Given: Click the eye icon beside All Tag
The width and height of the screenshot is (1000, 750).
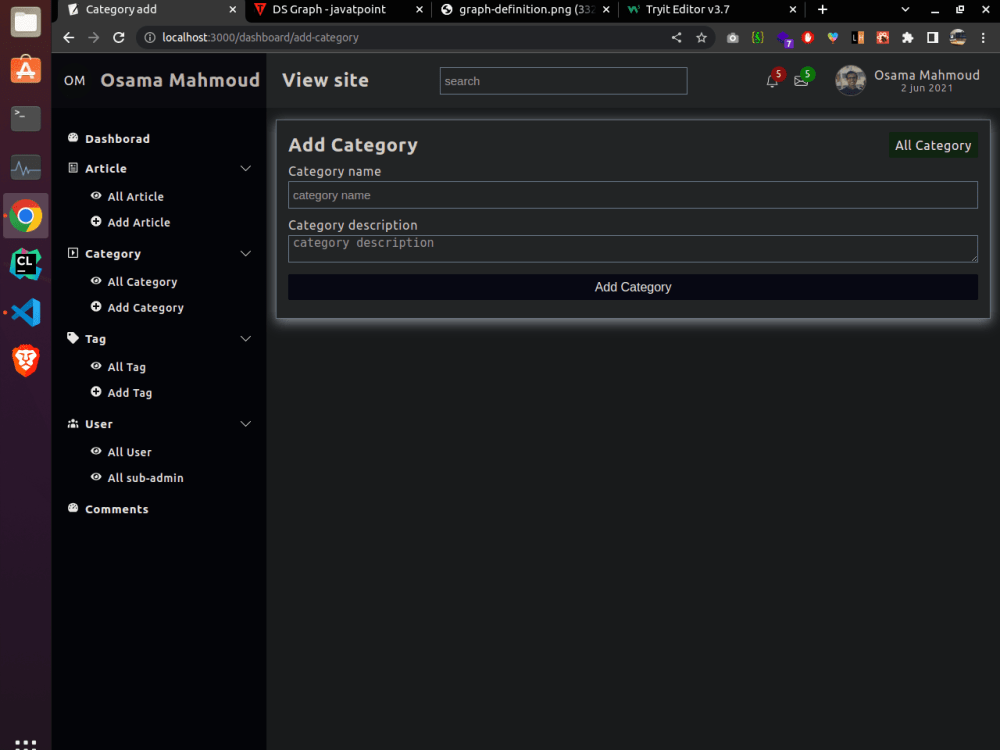Looking at the screenshot, I should coord(96,366).
